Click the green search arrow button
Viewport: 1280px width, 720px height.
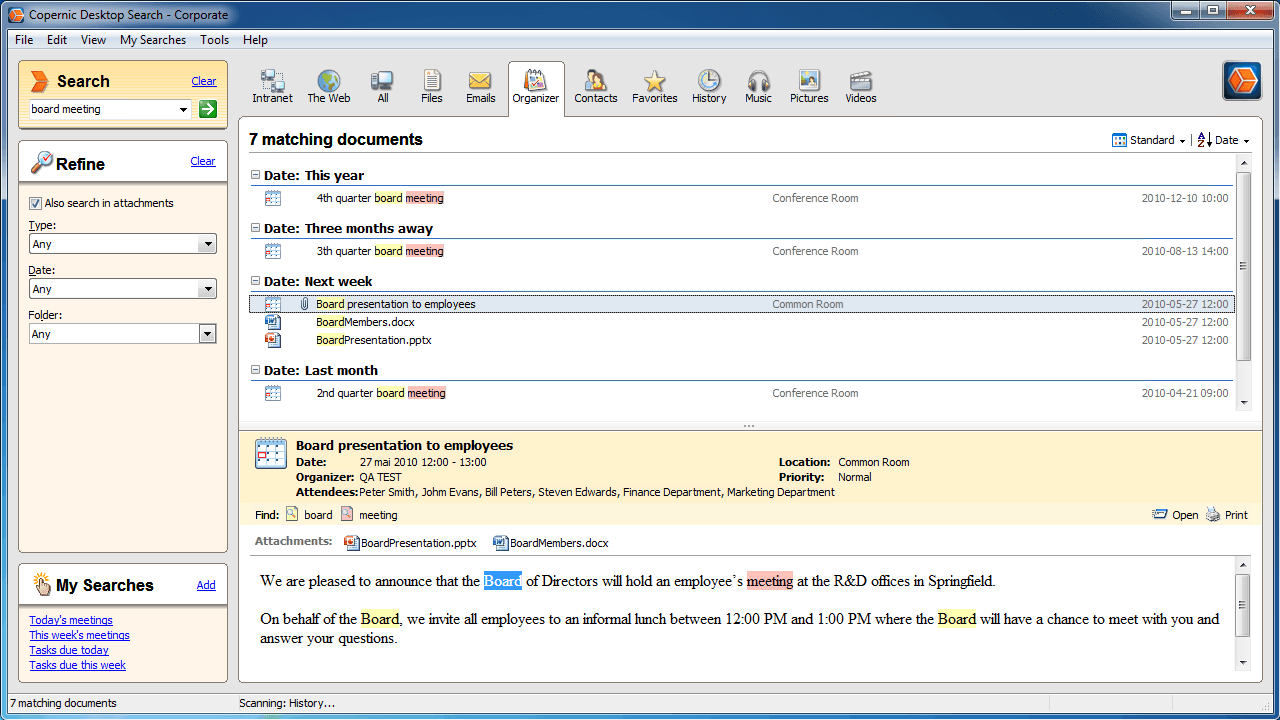point(207,108)
